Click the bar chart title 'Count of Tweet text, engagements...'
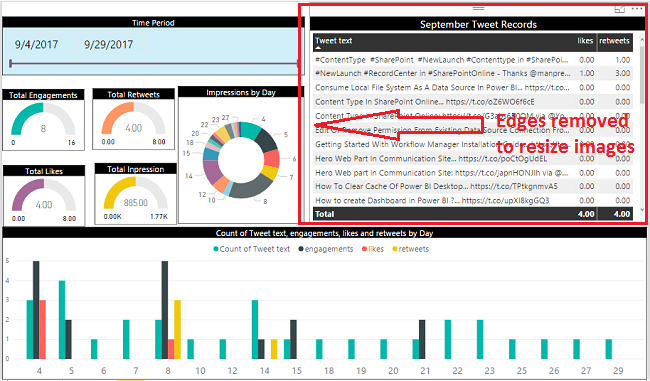 coord(324,233)
